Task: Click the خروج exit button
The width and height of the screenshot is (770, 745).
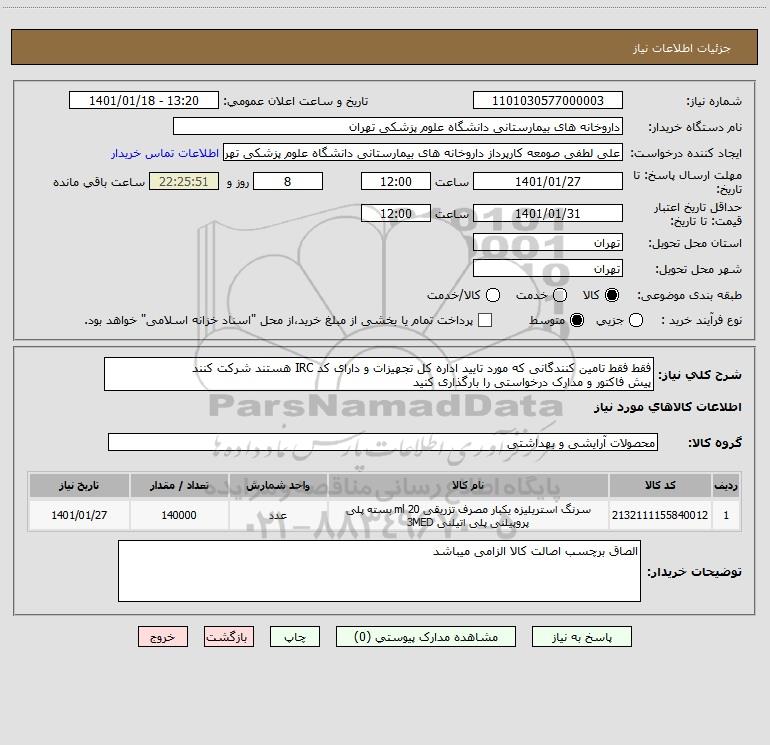Action: (163, 637)
